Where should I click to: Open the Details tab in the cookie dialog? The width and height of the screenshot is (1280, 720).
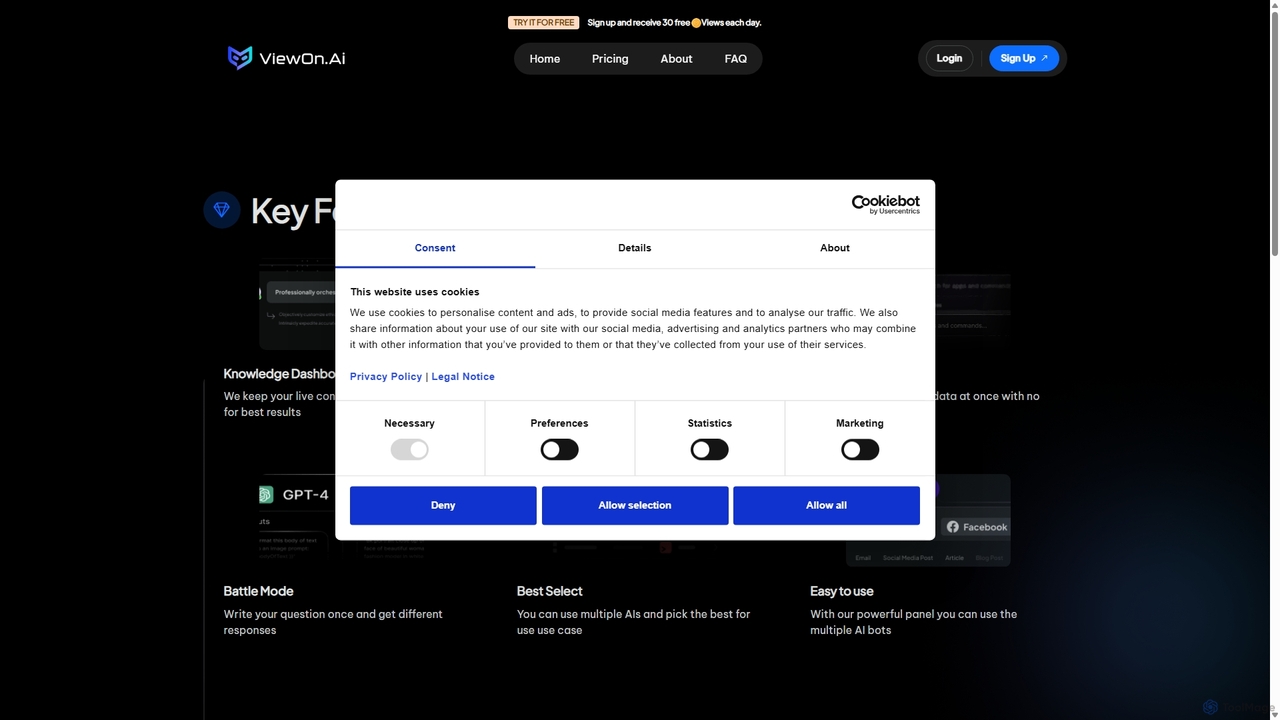pos(635,248)
